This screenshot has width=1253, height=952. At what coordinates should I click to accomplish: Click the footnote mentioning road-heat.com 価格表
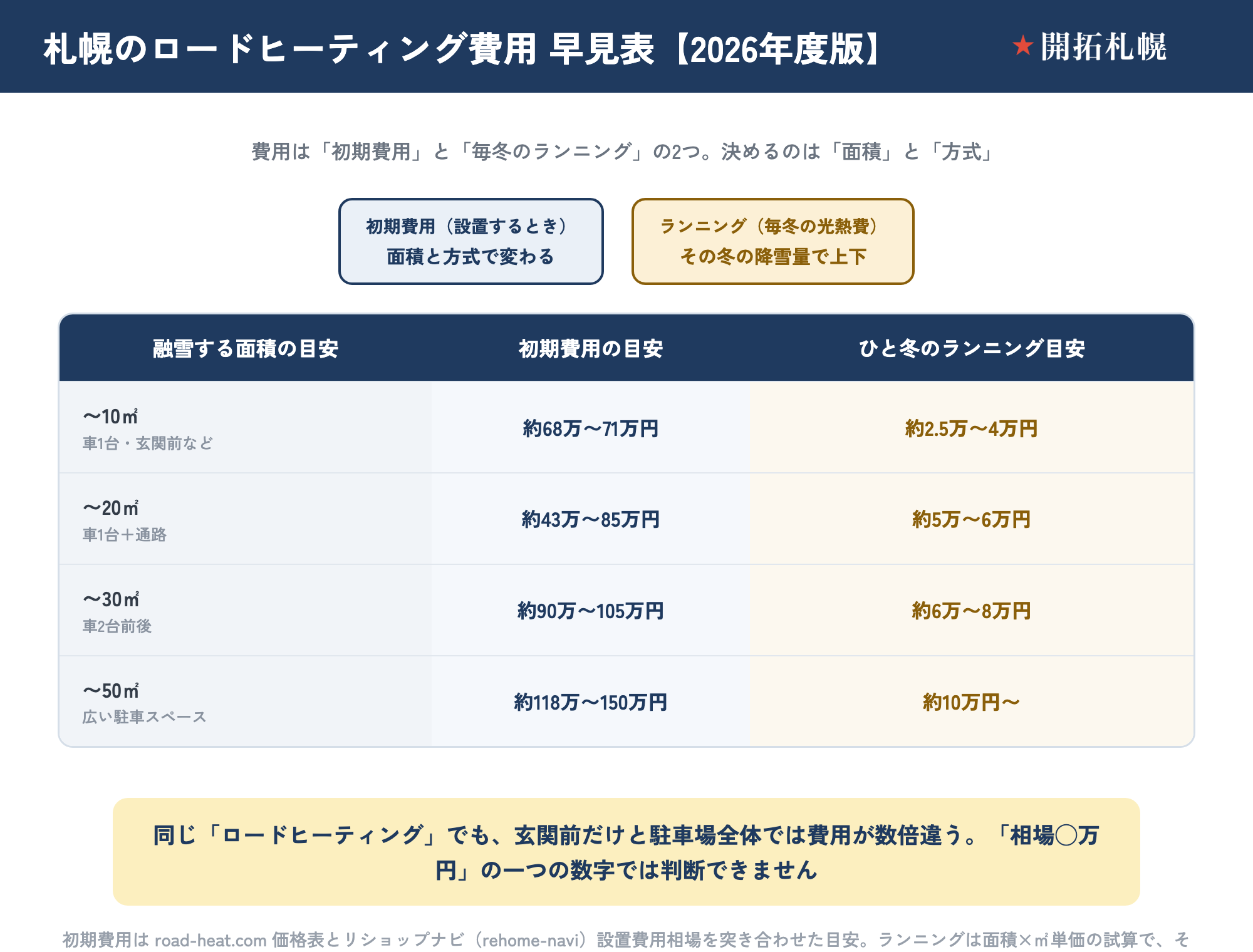click(x=626, y=940)
